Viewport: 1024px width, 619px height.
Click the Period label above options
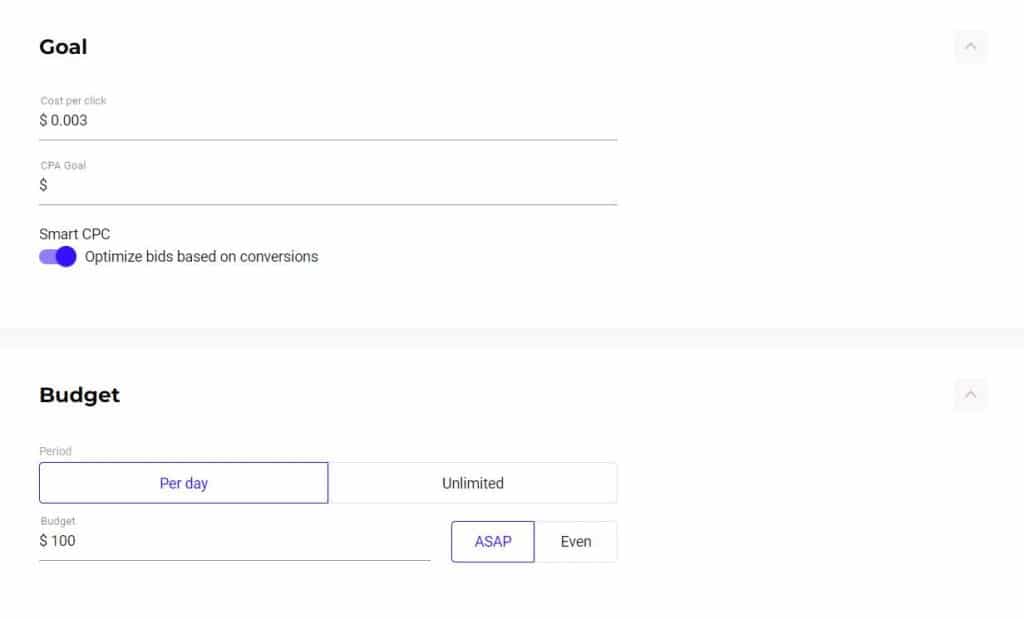click(55, 451)
